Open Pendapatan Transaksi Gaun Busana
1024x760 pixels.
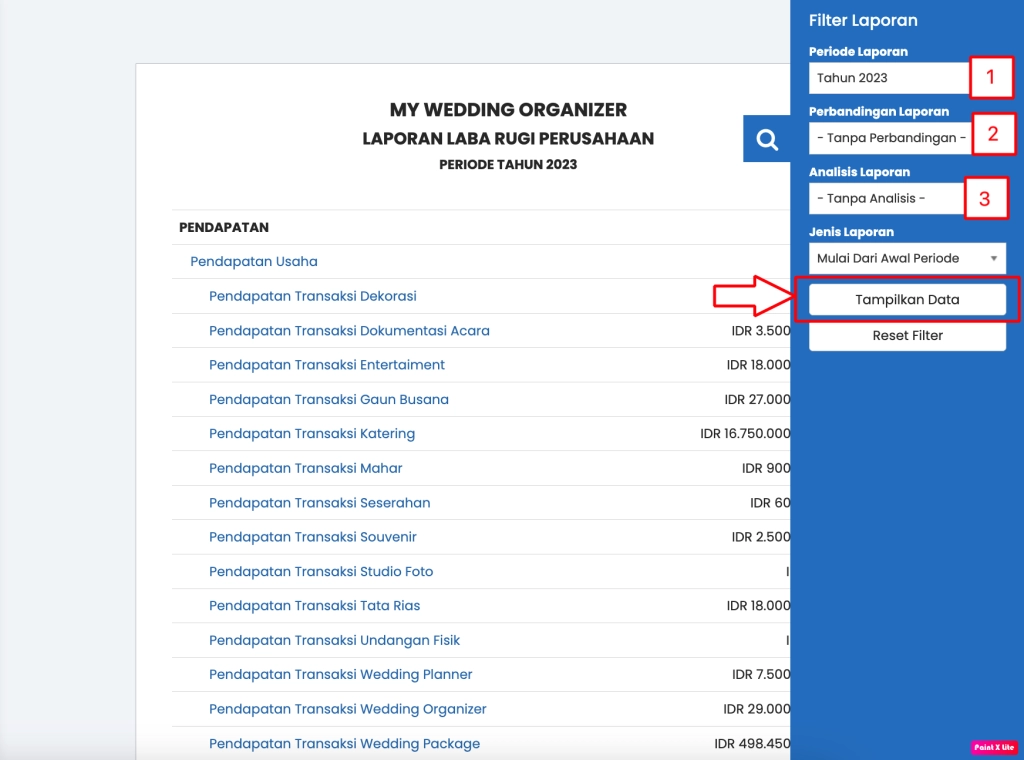(328, 400)
